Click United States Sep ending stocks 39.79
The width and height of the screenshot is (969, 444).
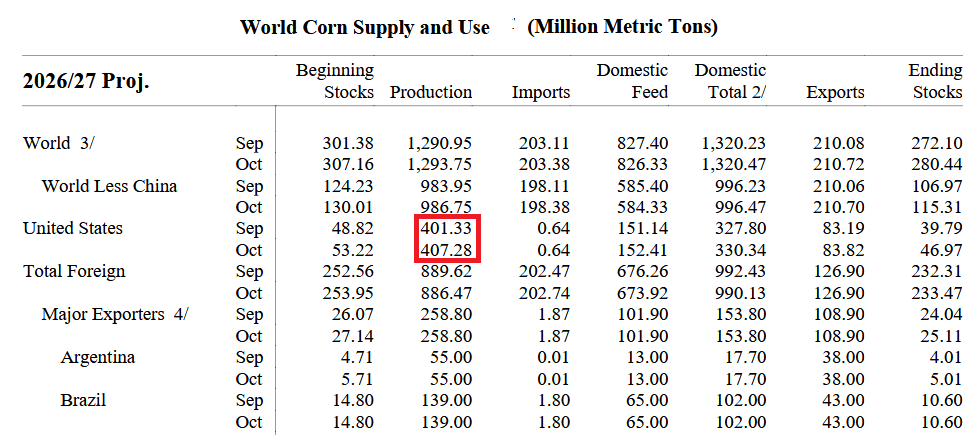[941, 229]
